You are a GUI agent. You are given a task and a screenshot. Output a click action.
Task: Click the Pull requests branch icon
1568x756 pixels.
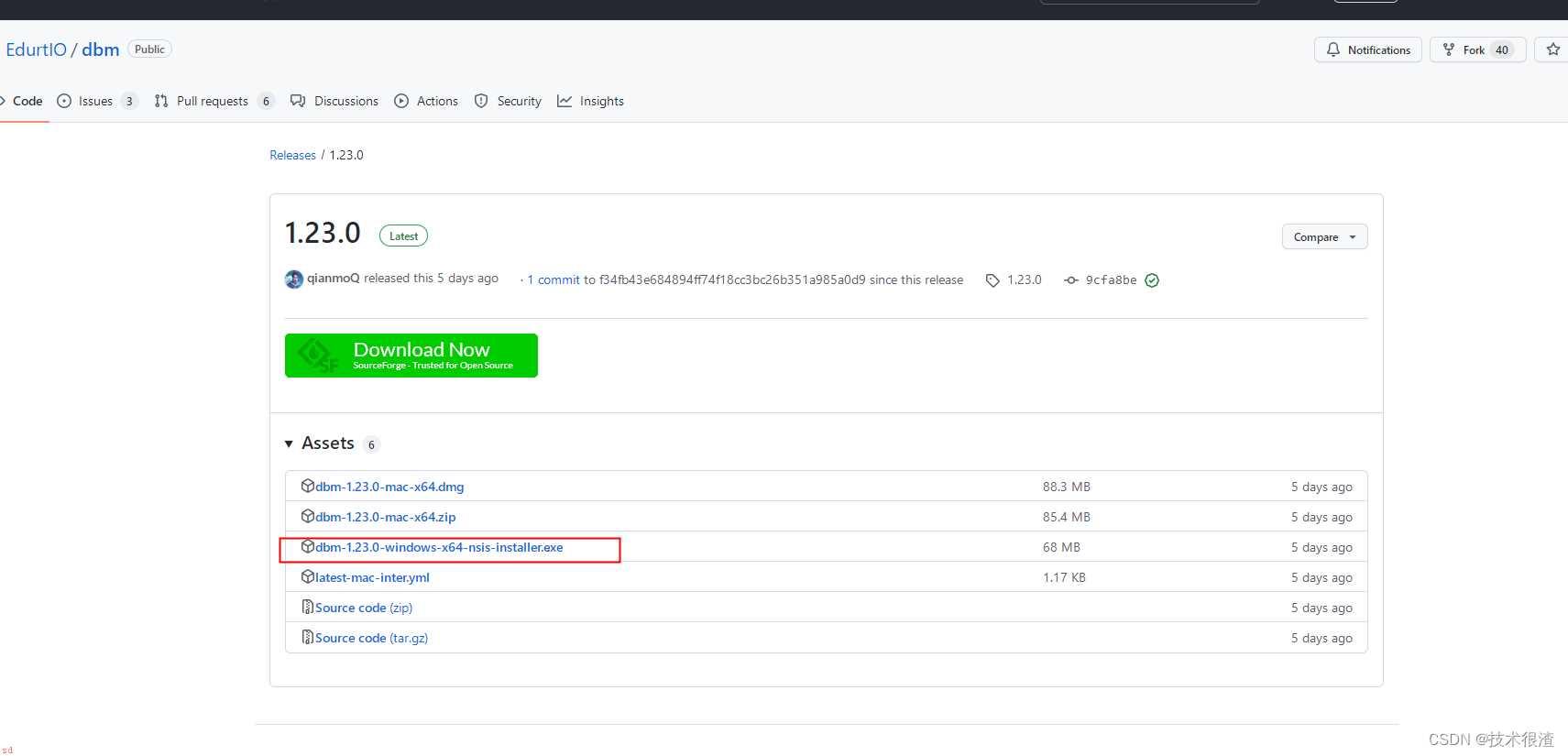tap(161, 101)
